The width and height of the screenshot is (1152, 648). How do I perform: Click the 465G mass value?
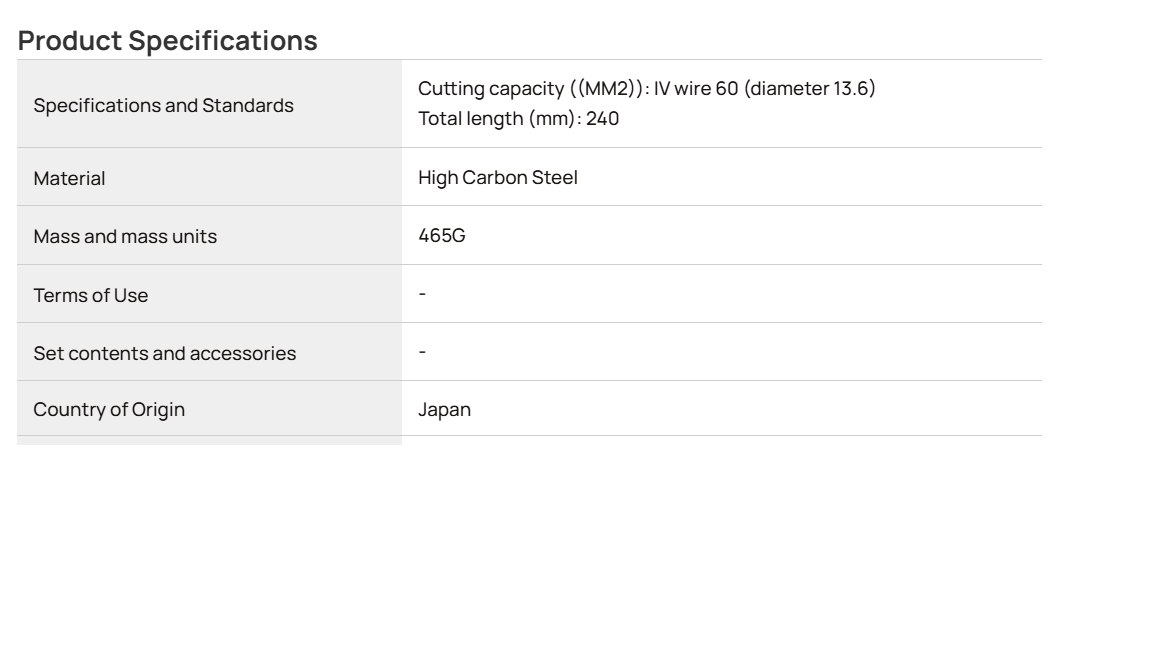[442, 235]
